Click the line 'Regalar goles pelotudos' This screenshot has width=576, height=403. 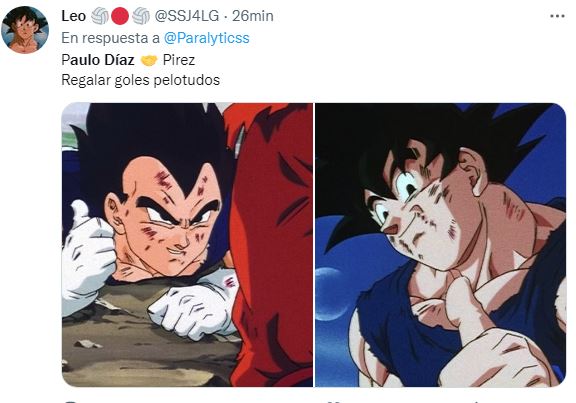tap(141, 80)
